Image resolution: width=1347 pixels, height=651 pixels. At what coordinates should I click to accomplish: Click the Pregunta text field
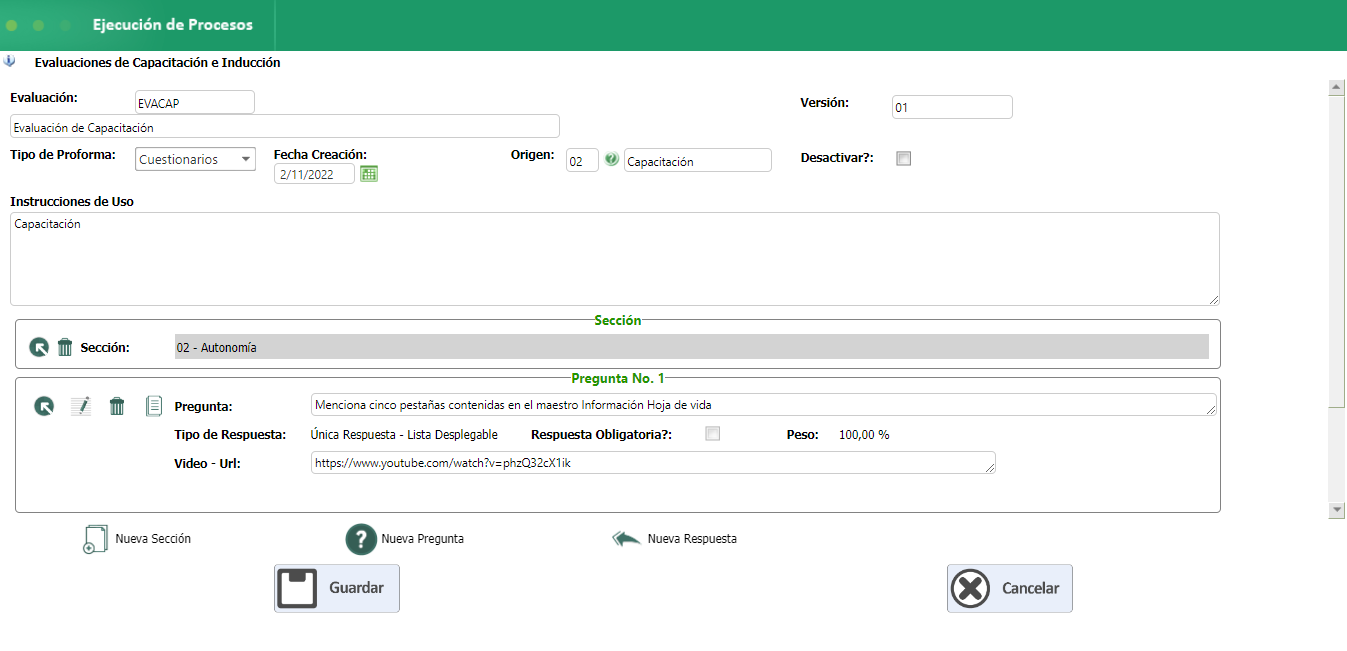pyautogui.click(x=764, y=404)
